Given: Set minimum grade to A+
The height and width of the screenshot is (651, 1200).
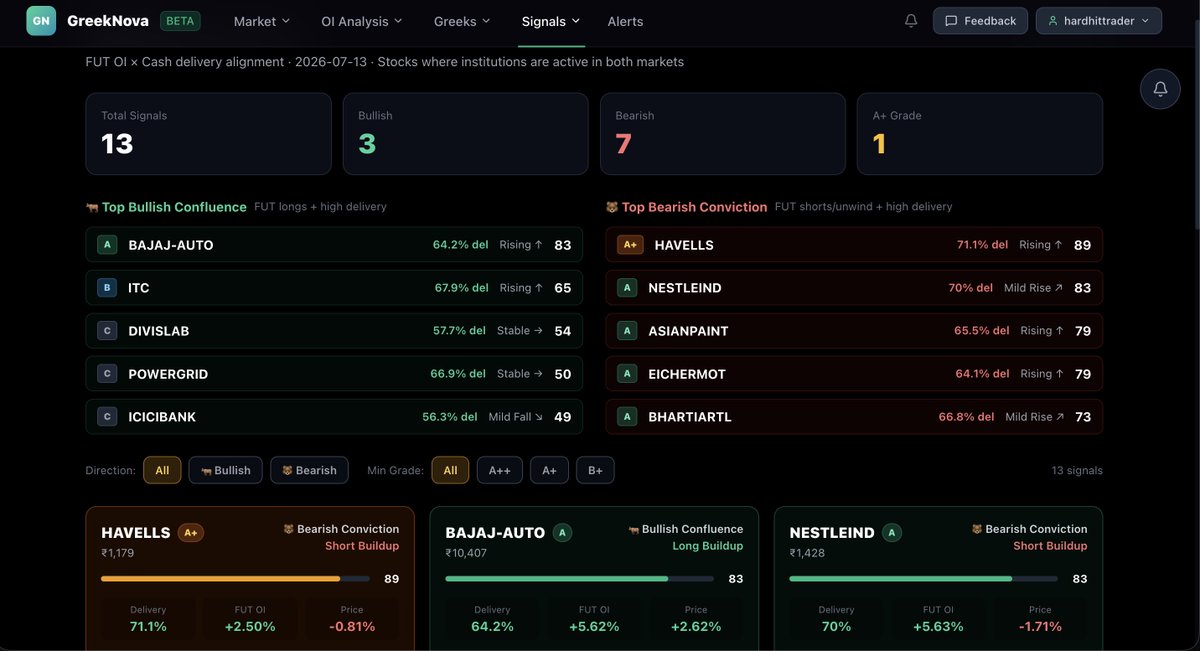Looking at the screenshot, I should click(x=549, y=470).
